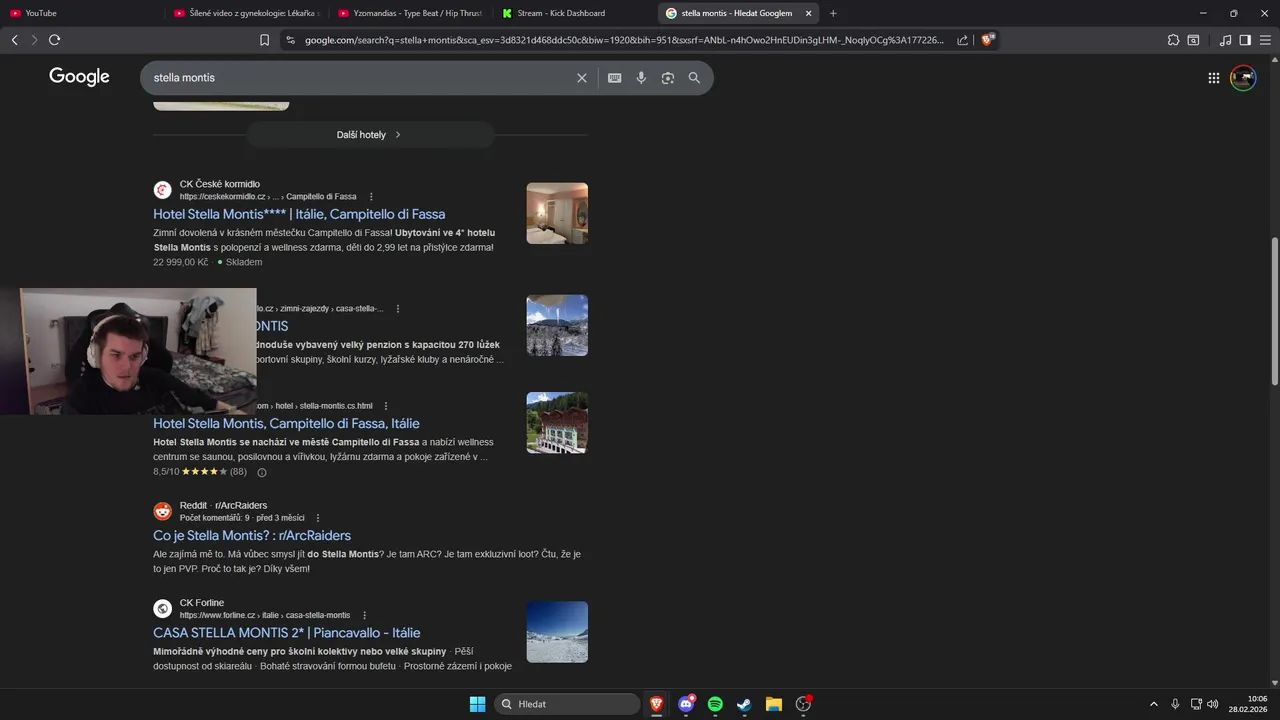1280x720 pixels.
Task: Open the taskbar microphone indicator
Action: [1175, 704]
